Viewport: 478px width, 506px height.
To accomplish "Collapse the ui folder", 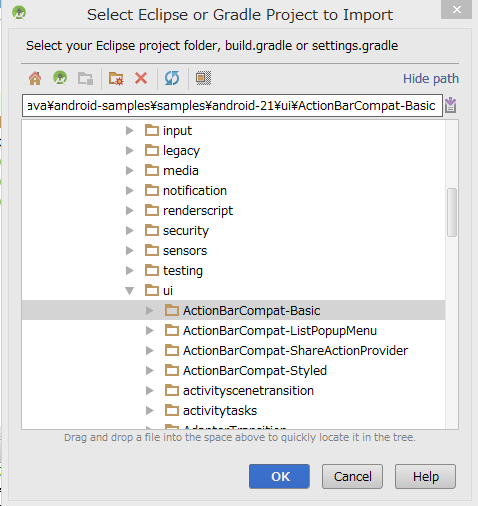I will coord(130,291).
